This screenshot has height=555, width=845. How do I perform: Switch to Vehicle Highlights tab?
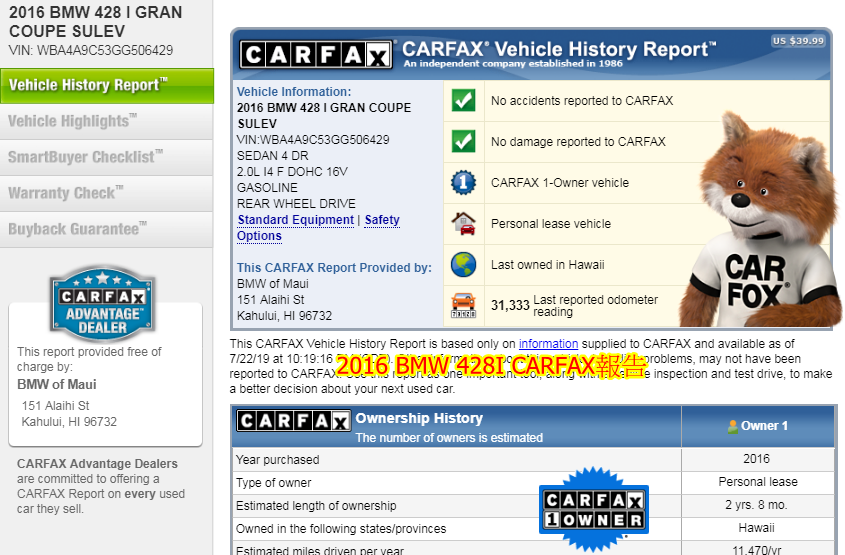[x=107, y=122]
